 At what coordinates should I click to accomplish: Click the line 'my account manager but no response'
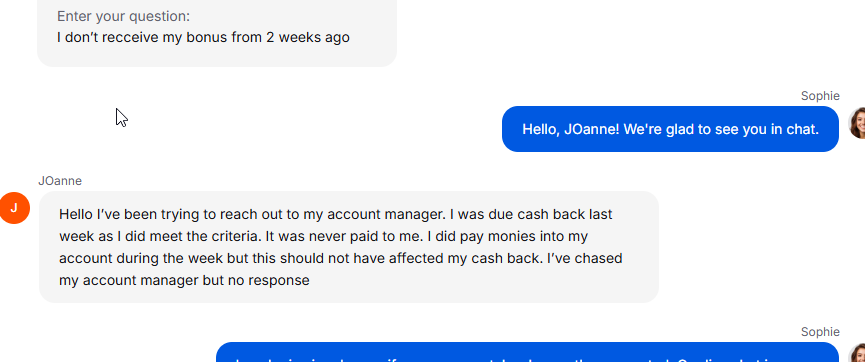pyautogui.click(x=184, y=280)
